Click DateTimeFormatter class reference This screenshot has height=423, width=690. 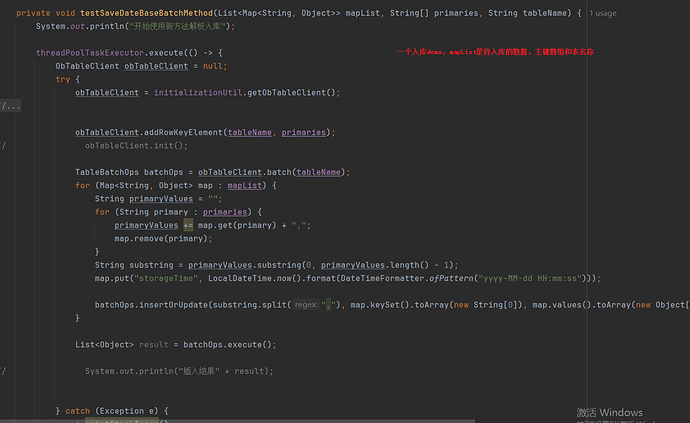[x=382, y=278]
